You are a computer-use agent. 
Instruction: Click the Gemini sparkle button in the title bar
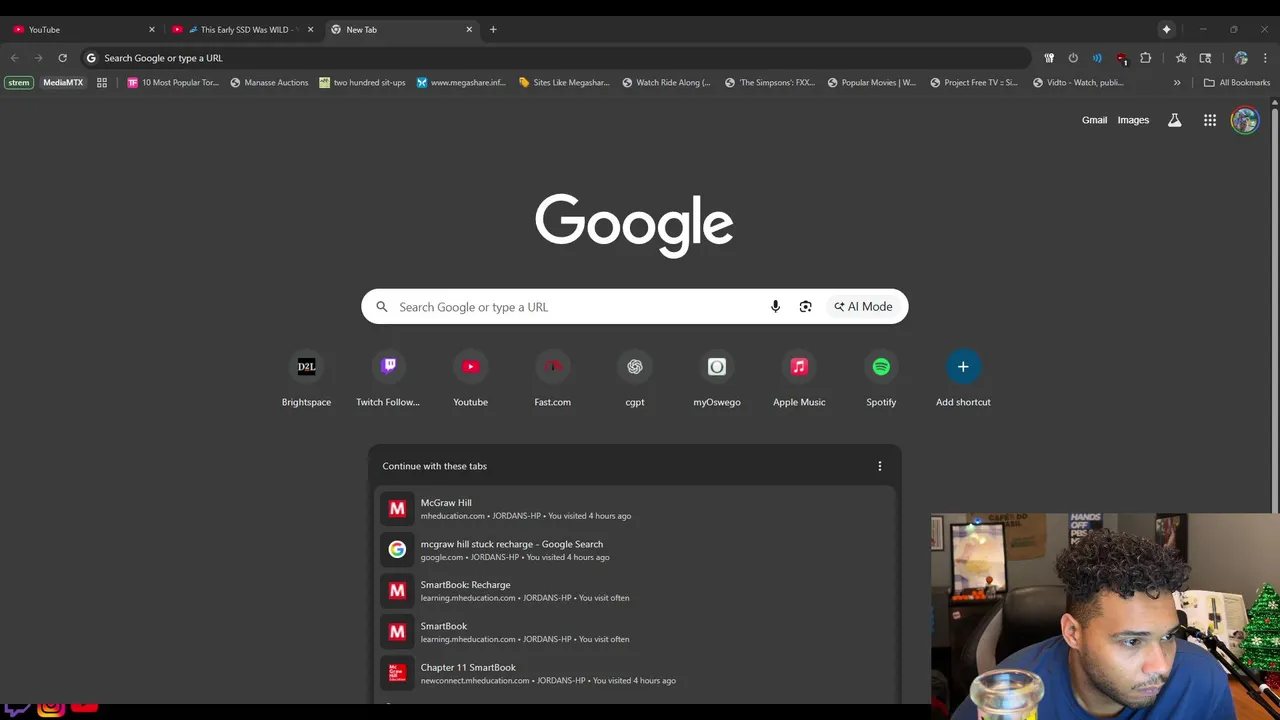click(1166, 29)
